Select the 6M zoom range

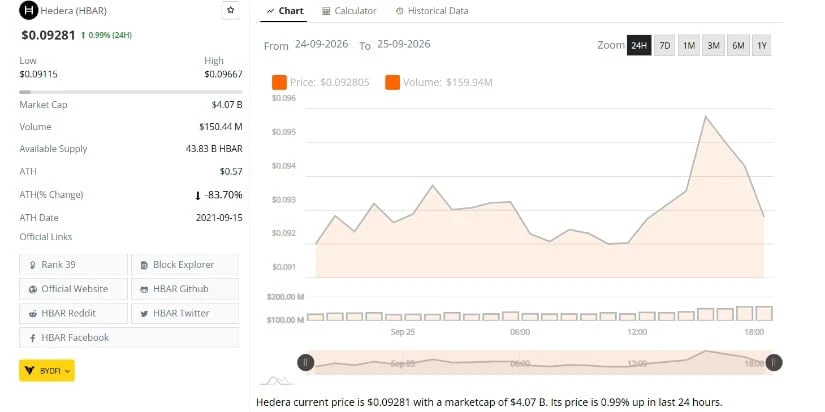pos(738,46)
